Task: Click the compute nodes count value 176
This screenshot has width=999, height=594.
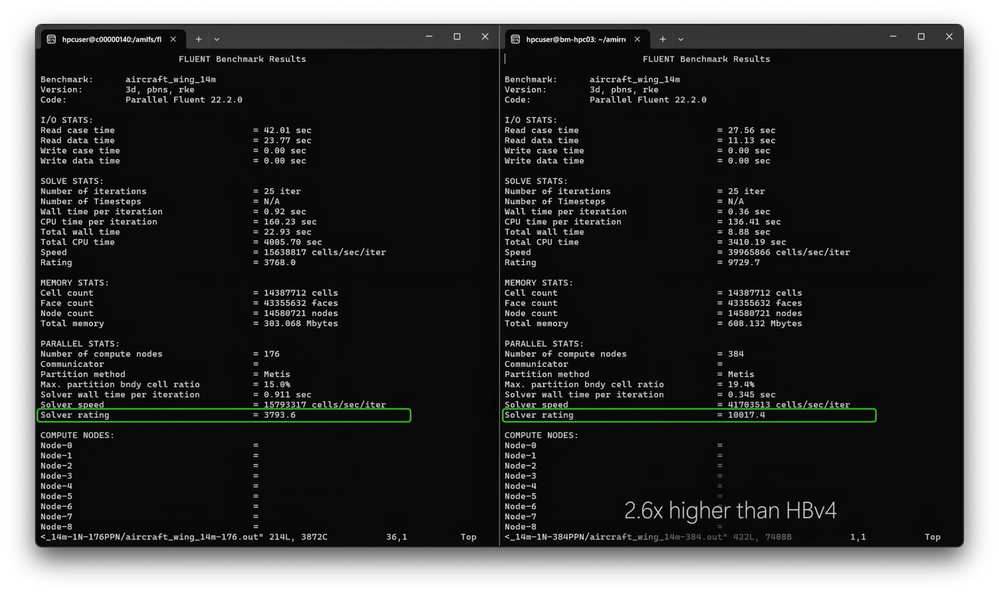Action: click(x=271, y=354)
